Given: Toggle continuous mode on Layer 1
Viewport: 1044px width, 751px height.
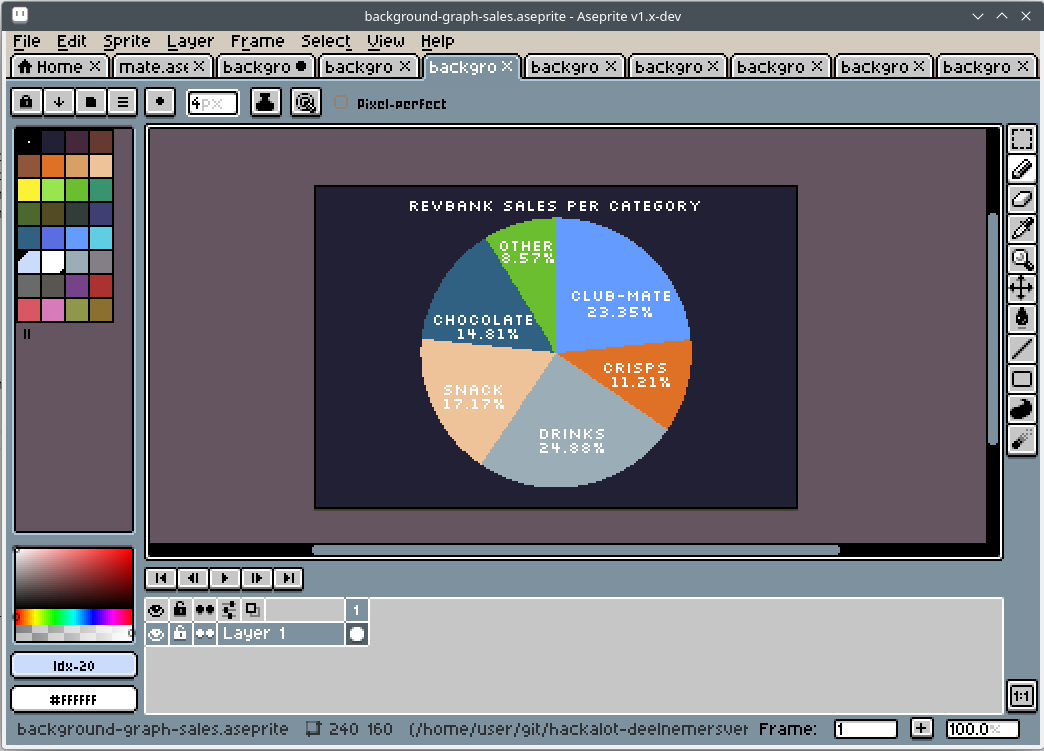Looking at the screenshot, I should (x=205, y=634).
